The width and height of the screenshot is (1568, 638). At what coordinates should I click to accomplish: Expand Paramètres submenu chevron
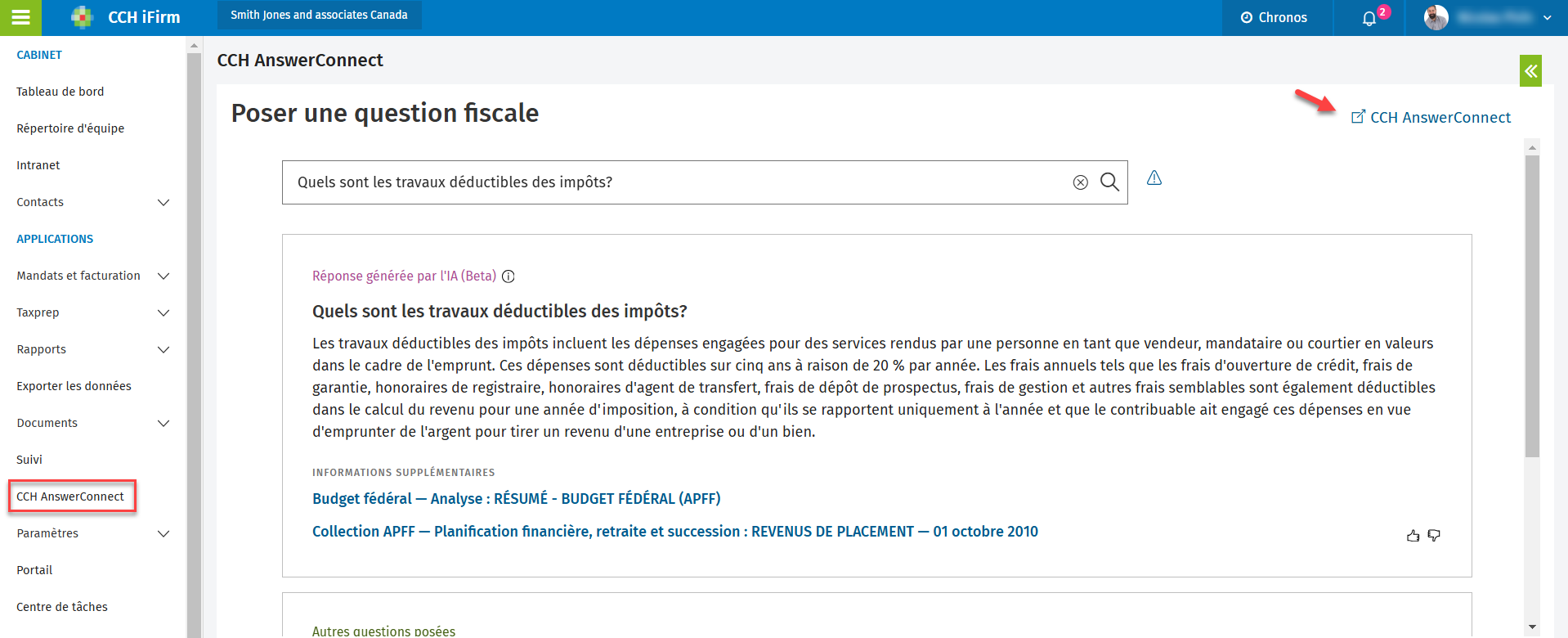[x=164, y=533]
